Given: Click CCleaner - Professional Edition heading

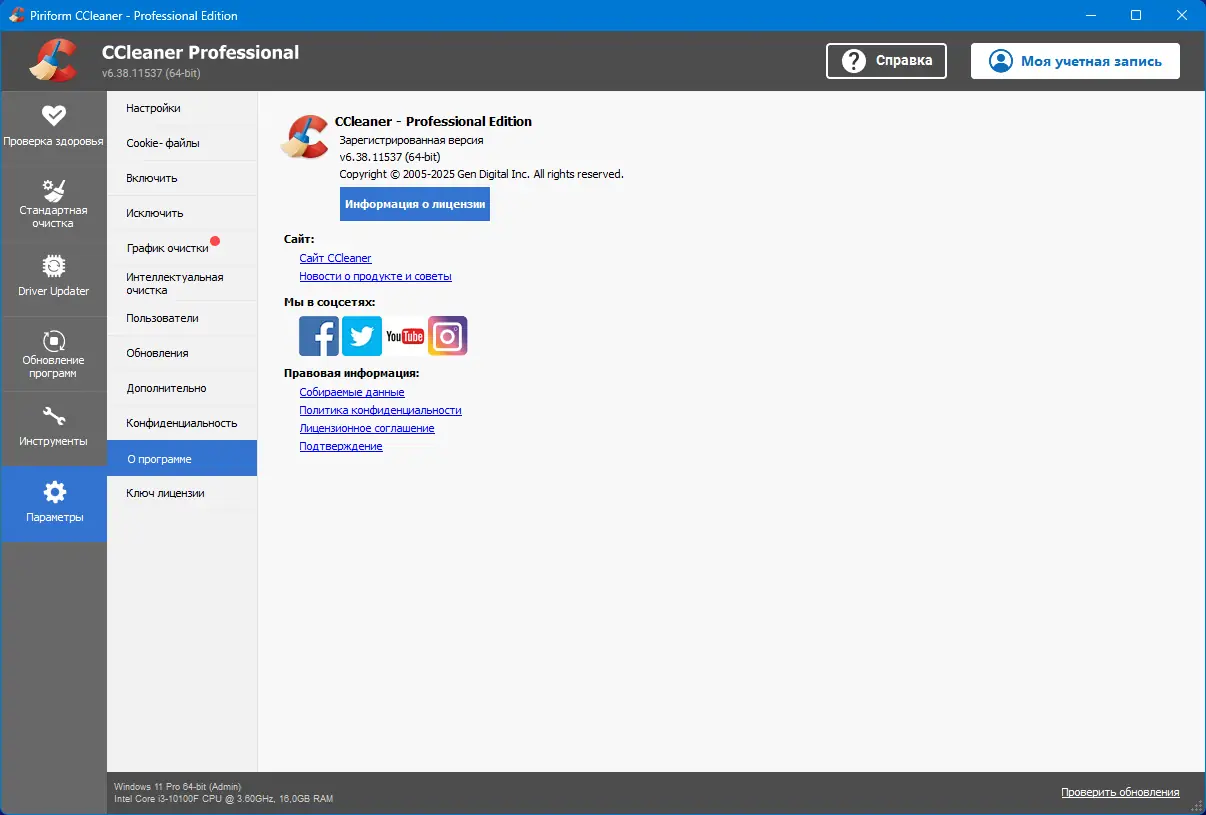Looking at the screenshot, I should point(433,121).
